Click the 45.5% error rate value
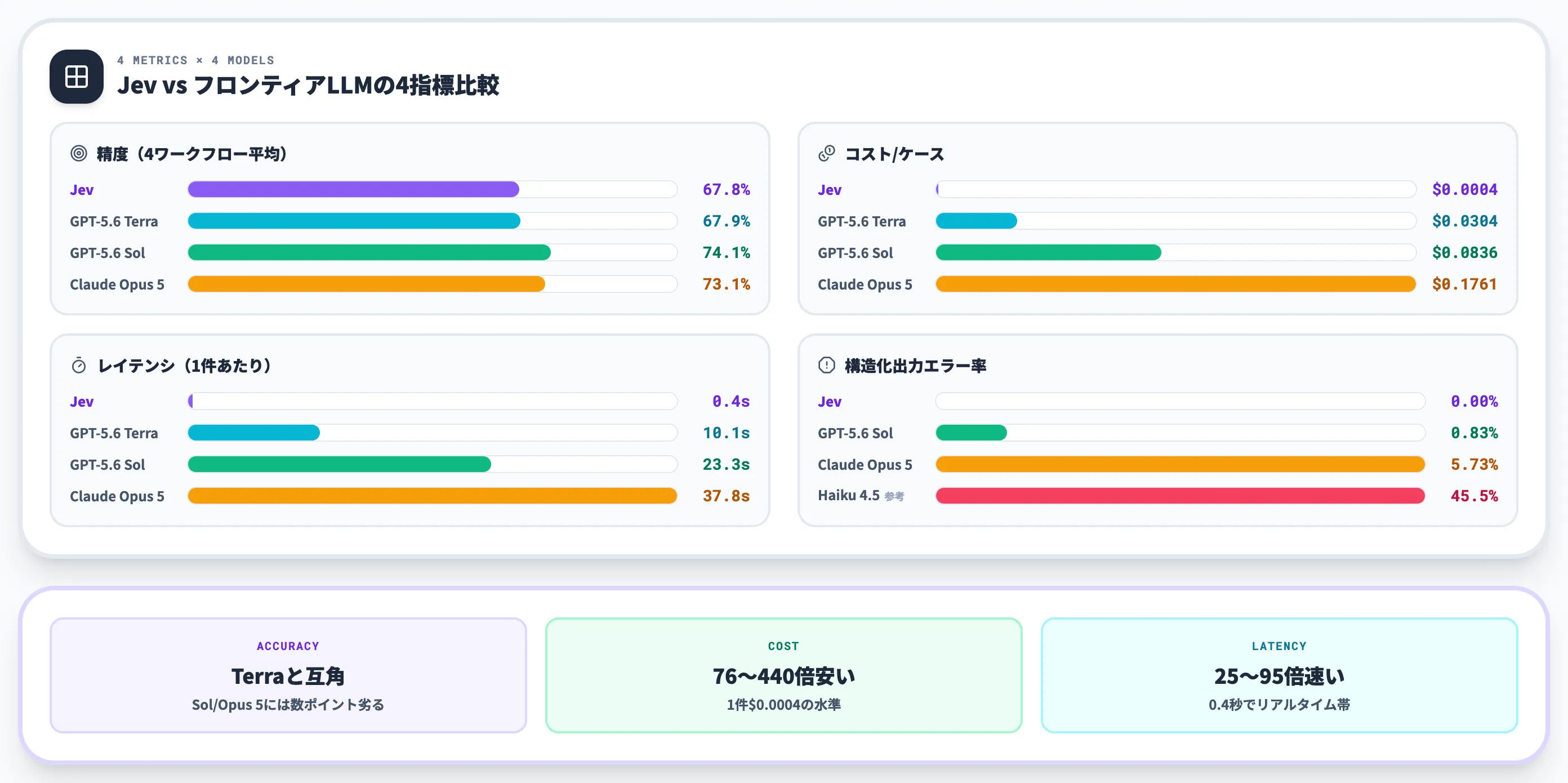Image resolution: width=1568 pixels, height=783 pixels. (x=1473, y=496)
